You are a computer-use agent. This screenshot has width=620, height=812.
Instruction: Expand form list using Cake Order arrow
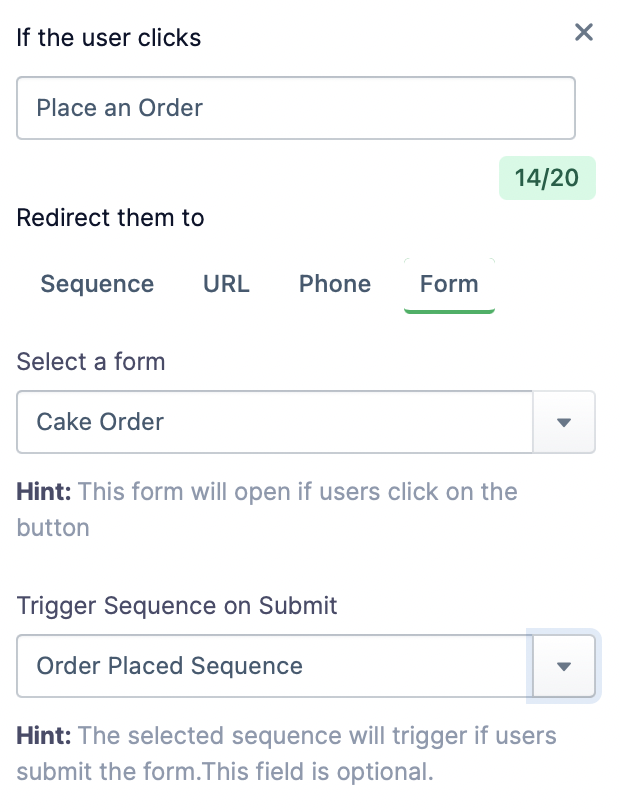(x=564, y=422)
